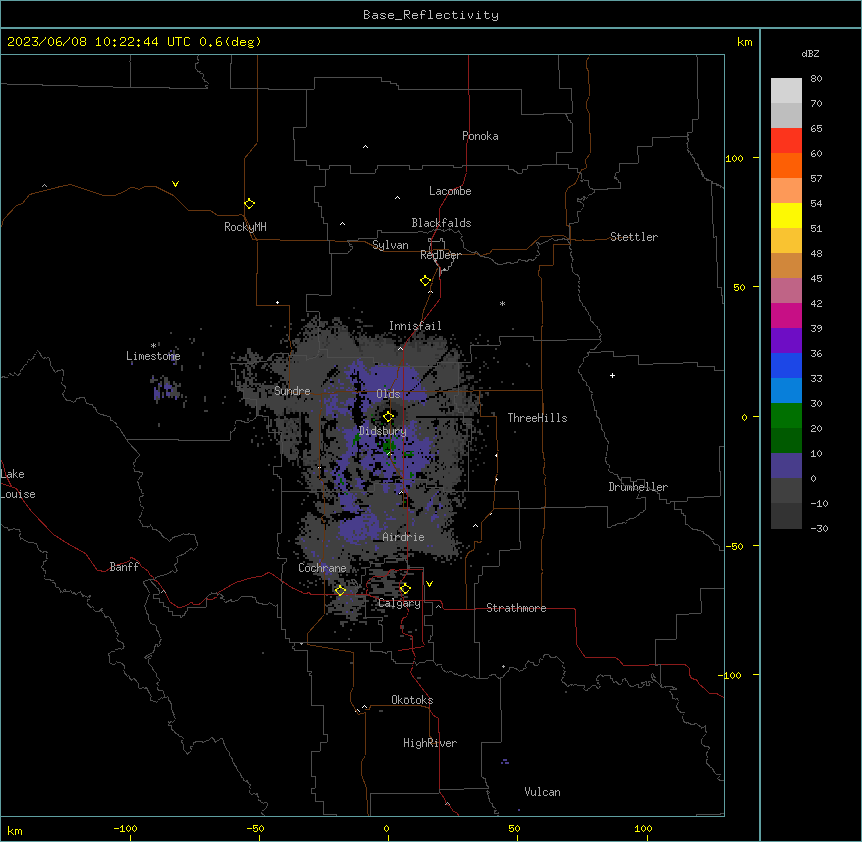The height and width of the screenshot is (842, 862).
Task: Click the RedDeer city label
Action: [x=440, y=255]
